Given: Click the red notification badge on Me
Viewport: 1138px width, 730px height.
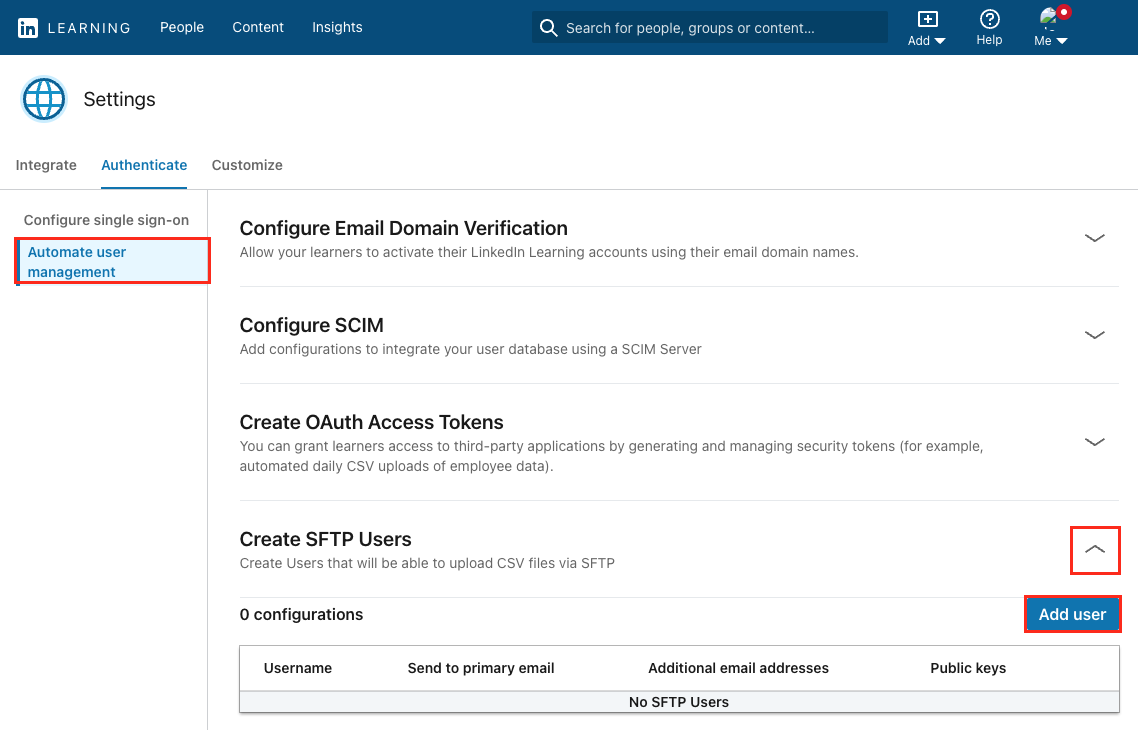Looking at the screenshot, I should pos(1062,12).
